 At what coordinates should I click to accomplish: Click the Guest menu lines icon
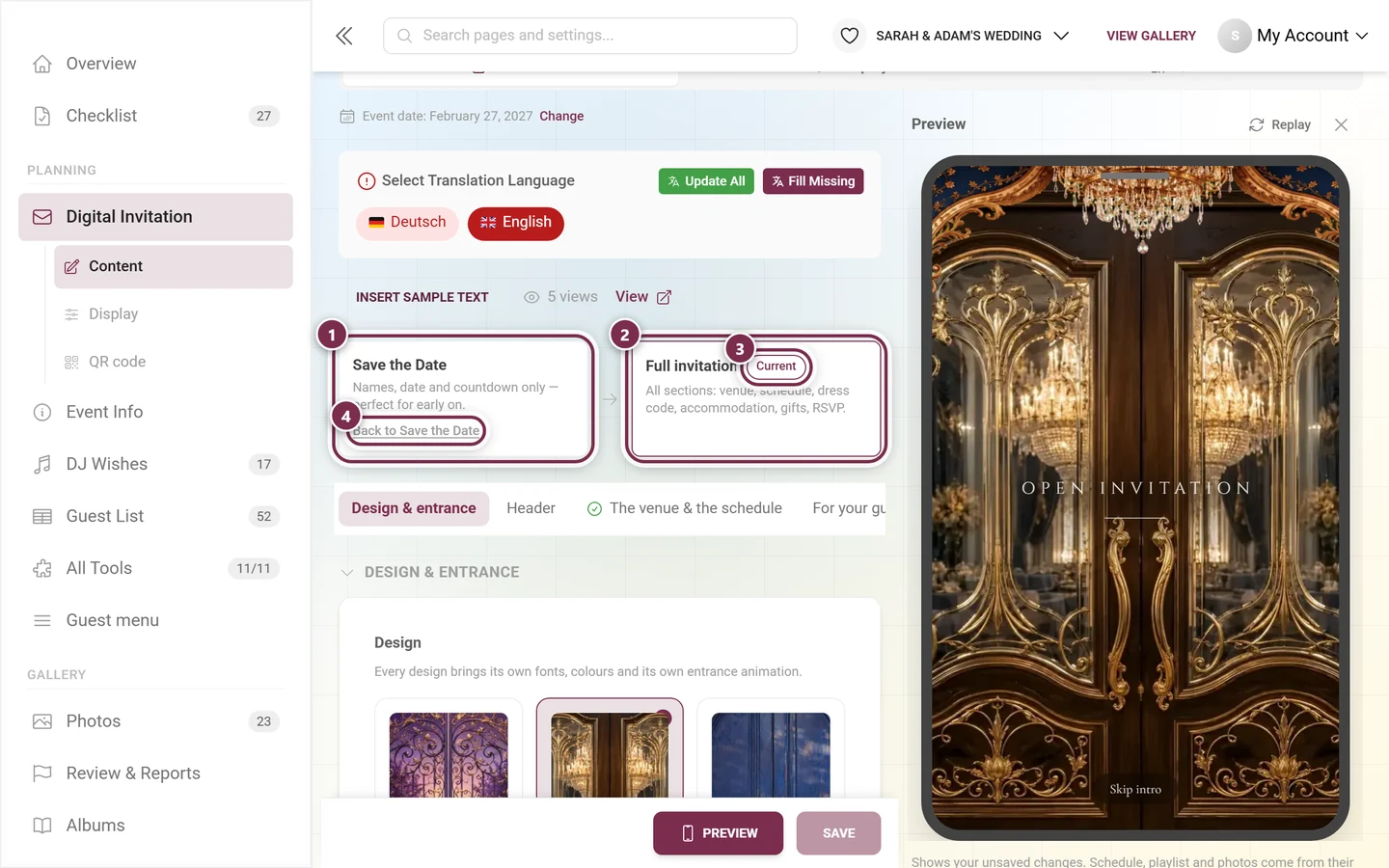pos(42,620)
